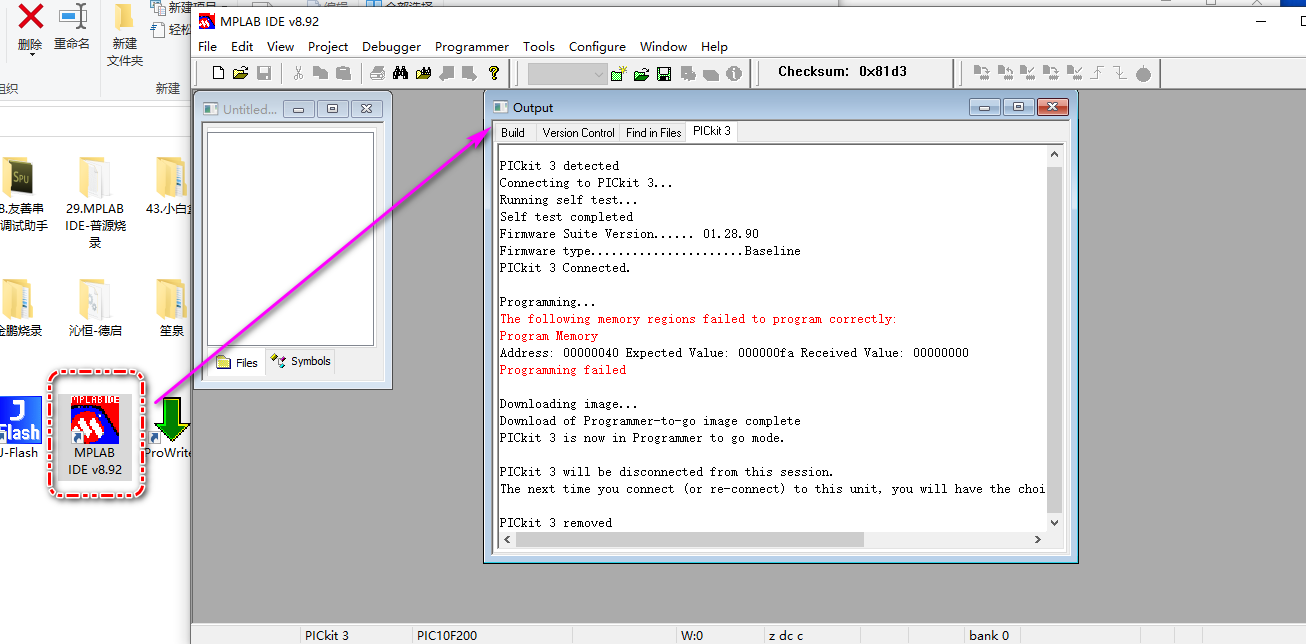Open the File menu
1306x644 pixels.
207,46
